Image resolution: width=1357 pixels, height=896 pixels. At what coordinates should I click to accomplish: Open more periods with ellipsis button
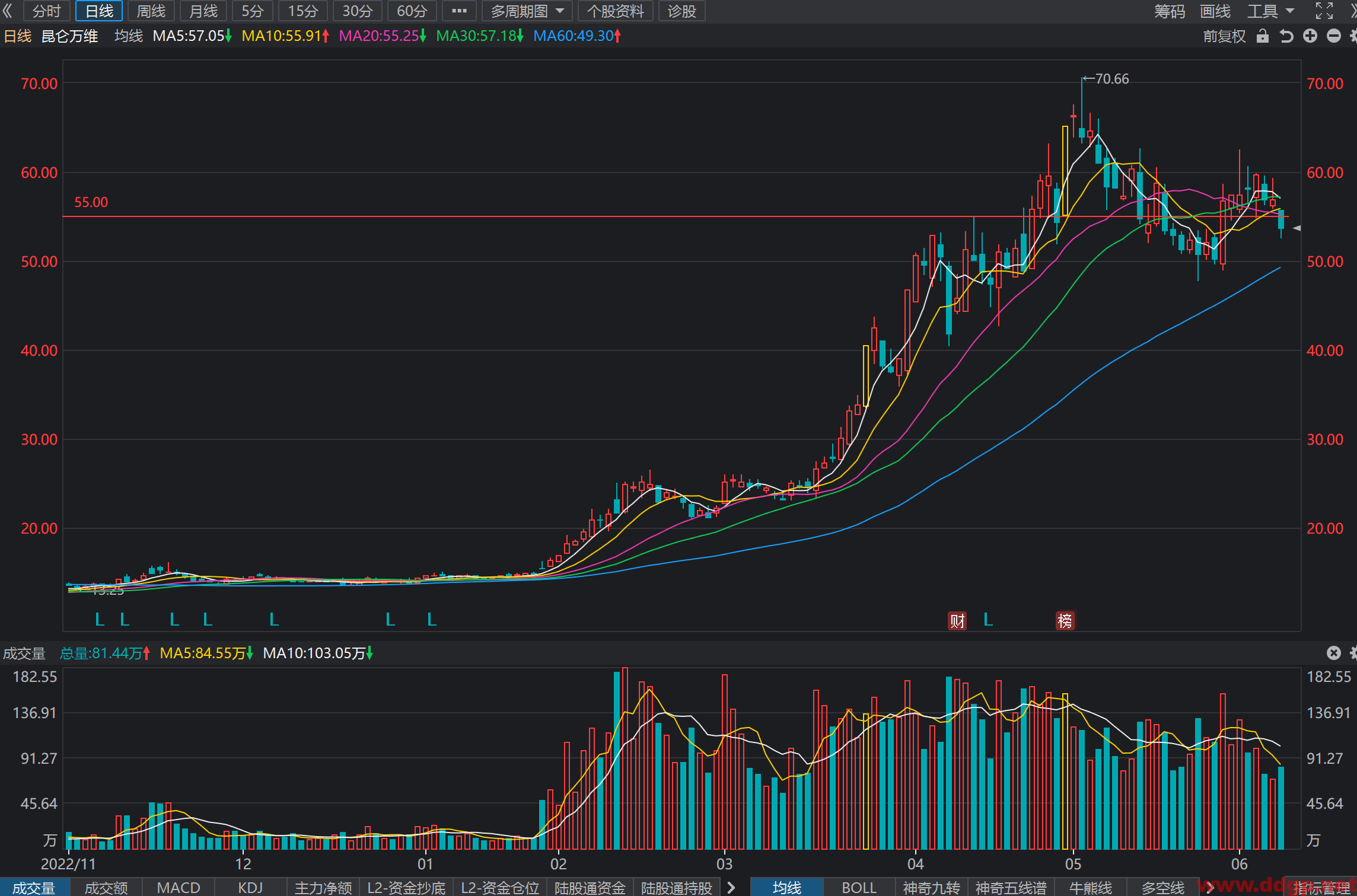coord(459,11)
